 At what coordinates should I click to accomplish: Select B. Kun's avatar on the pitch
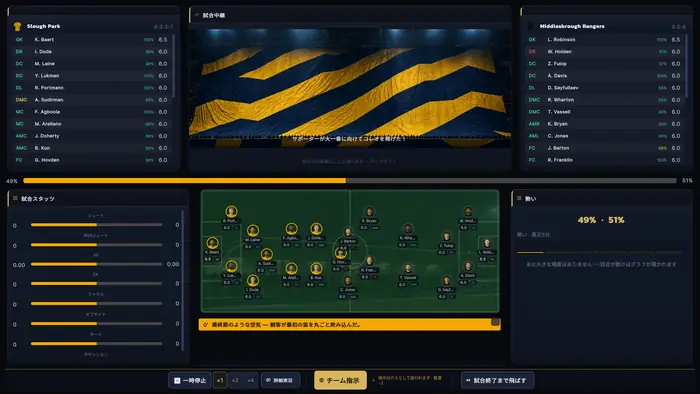click(316, 268)
